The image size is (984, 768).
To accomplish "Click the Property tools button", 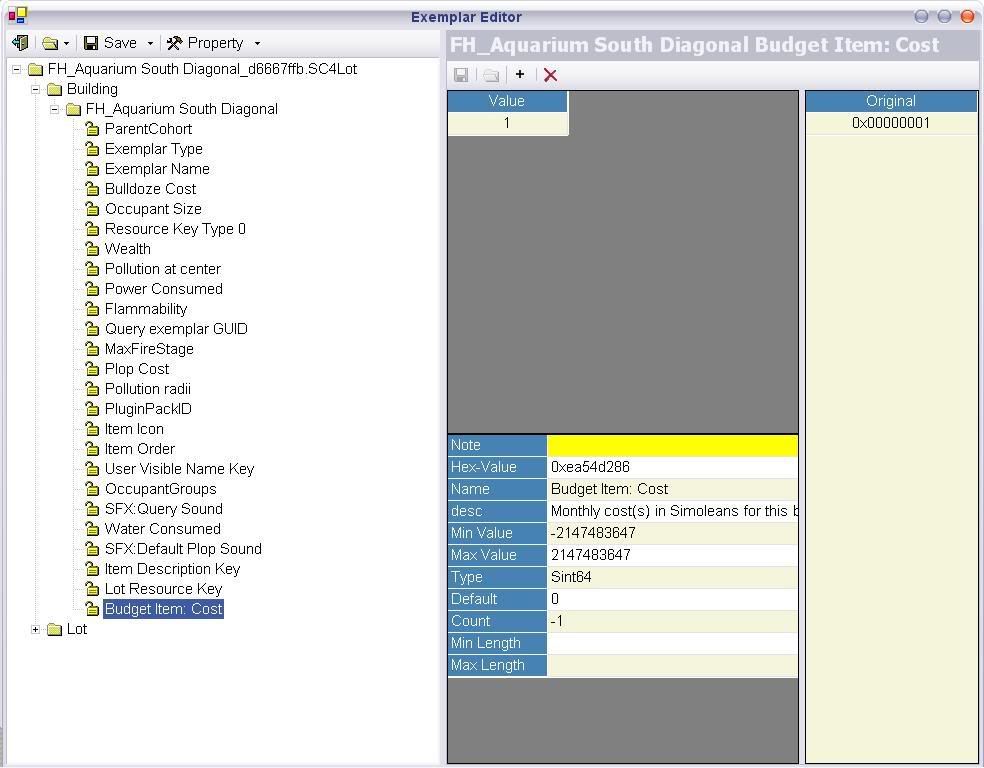I will click(205, 43).
